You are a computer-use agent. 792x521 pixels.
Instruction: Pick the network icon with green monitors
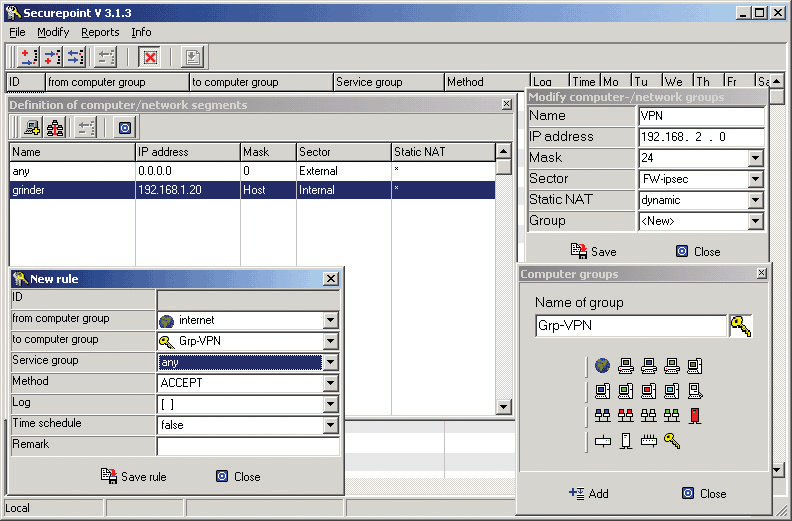[672, 415]
